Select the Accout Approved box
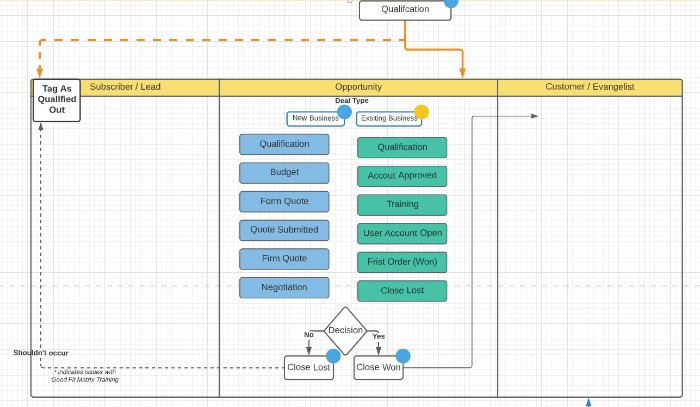 click(402, 176)
